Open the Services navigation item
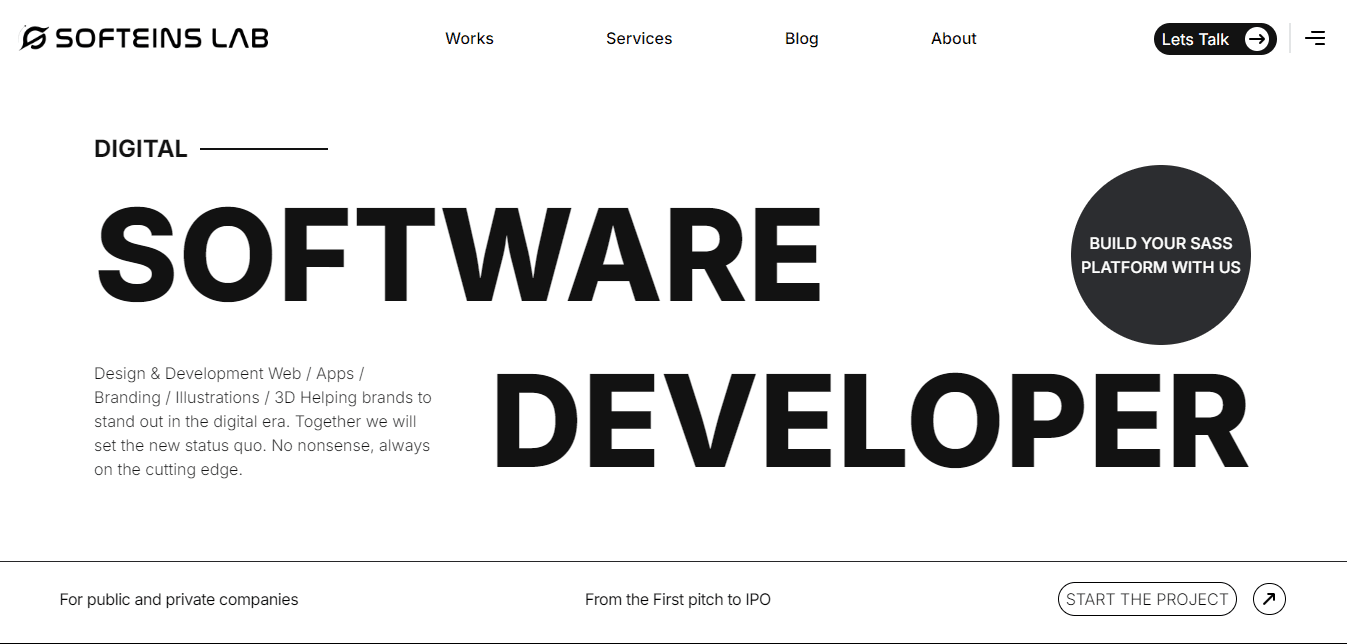1347x644 pixels. point(639,38)
